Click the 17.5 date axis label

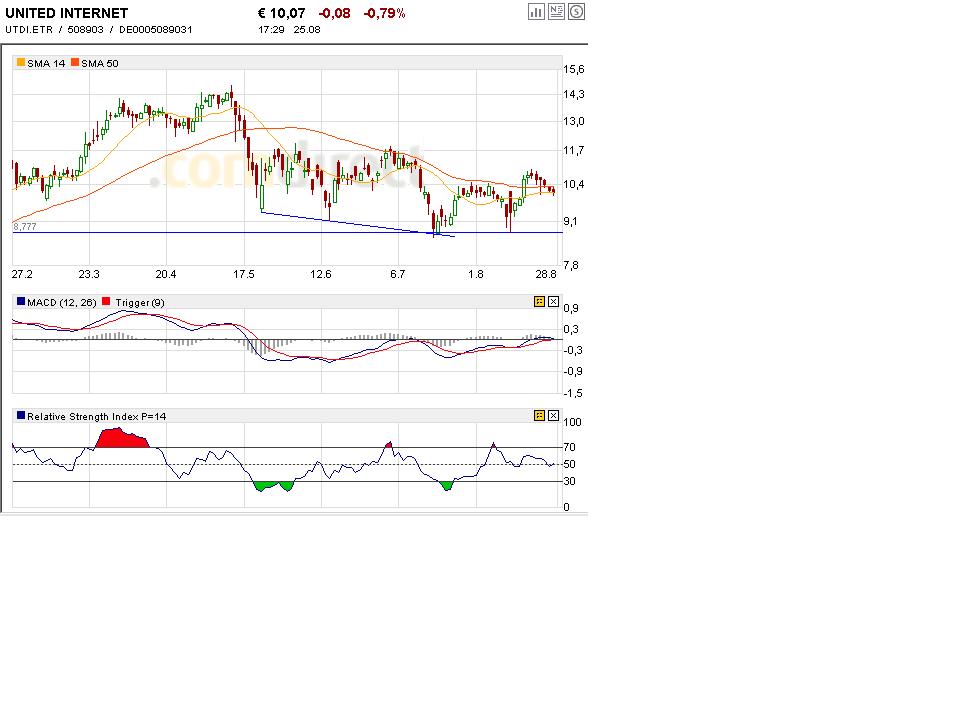coord(244,274)
